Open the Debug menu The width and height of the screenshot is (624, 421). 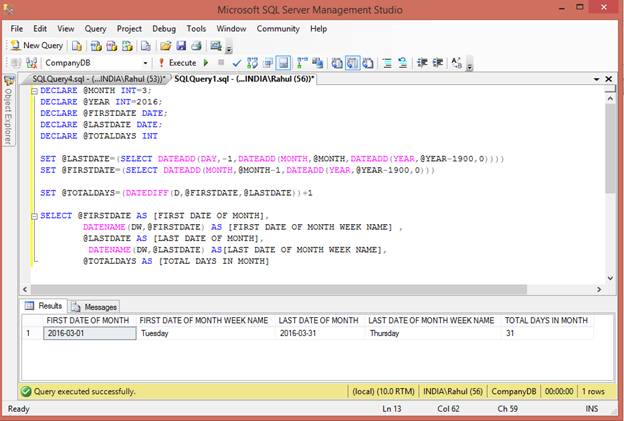click(x=164, y=29)
